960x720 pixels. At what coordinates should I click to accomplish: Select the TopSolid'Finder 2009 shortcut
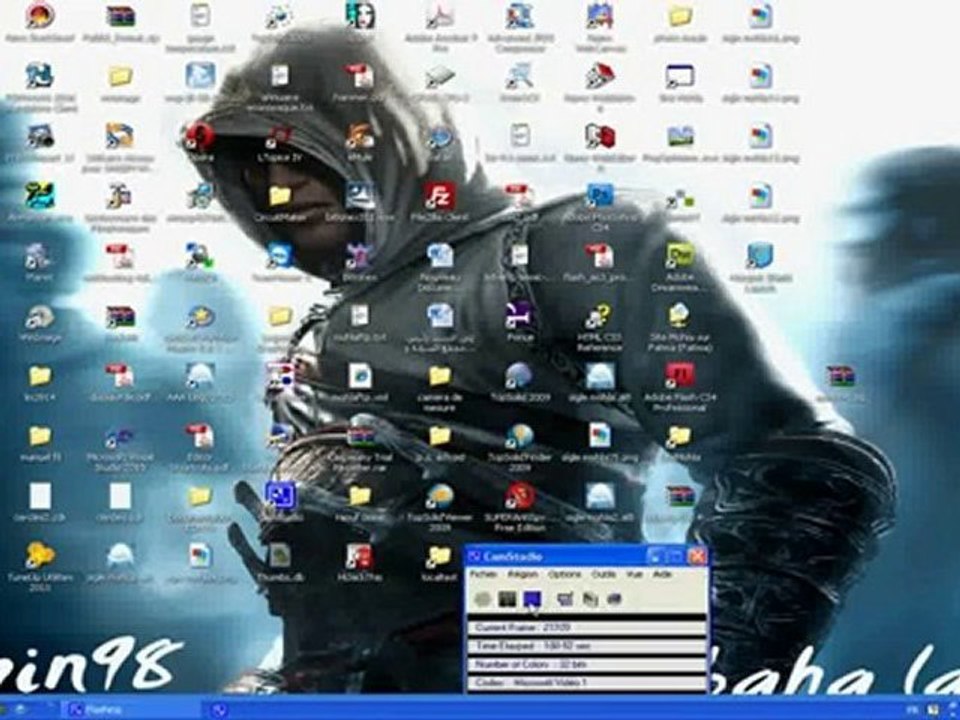[520, 447]
